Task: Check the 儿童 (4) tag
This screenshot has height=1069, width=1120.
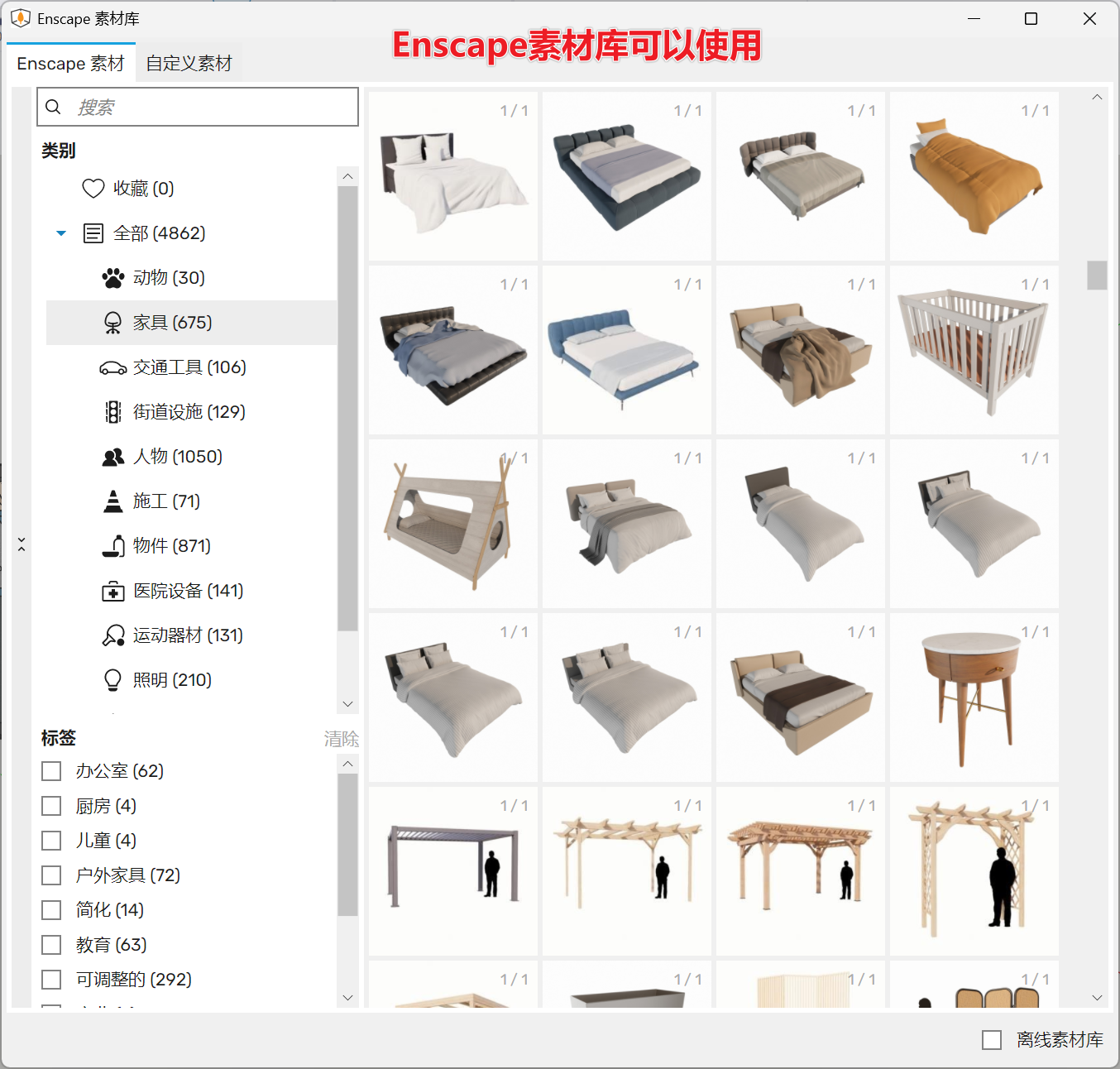Action: [x=51, y=841]
